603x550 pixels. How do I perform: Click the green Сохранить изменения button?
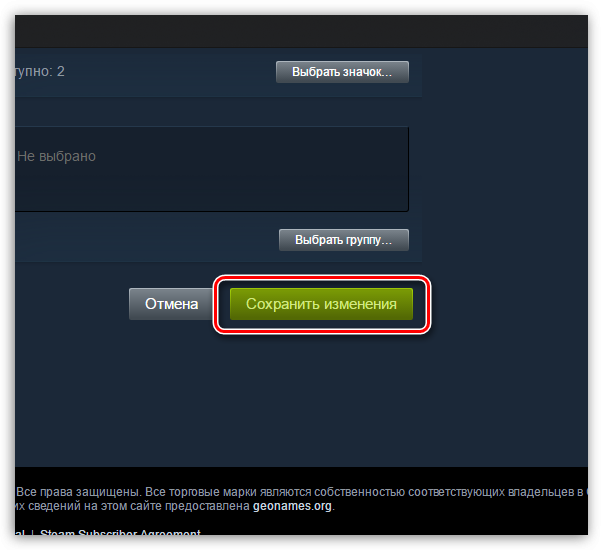321,304
